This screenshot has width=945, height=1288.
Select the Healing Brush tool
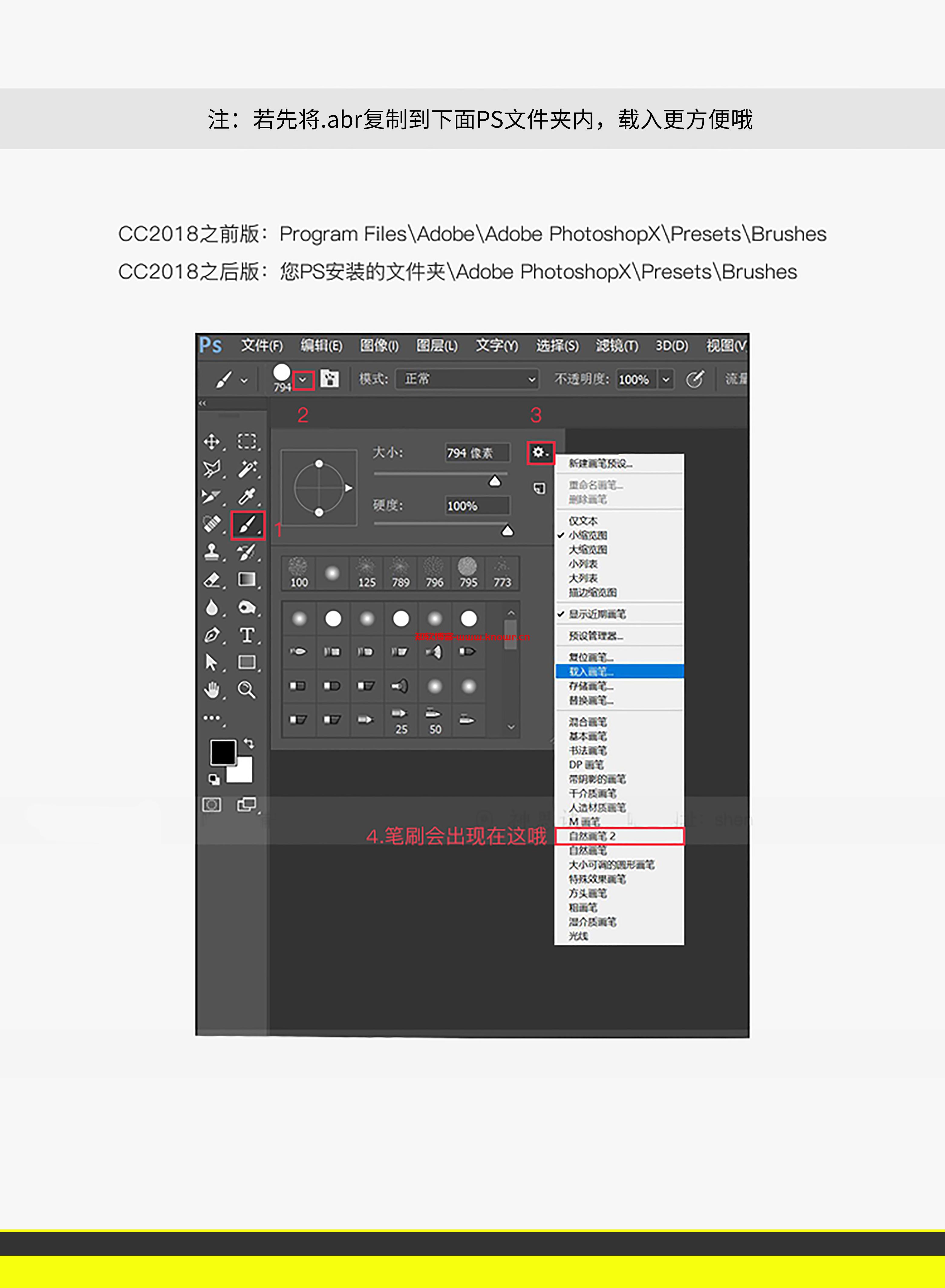pos(212,523)
